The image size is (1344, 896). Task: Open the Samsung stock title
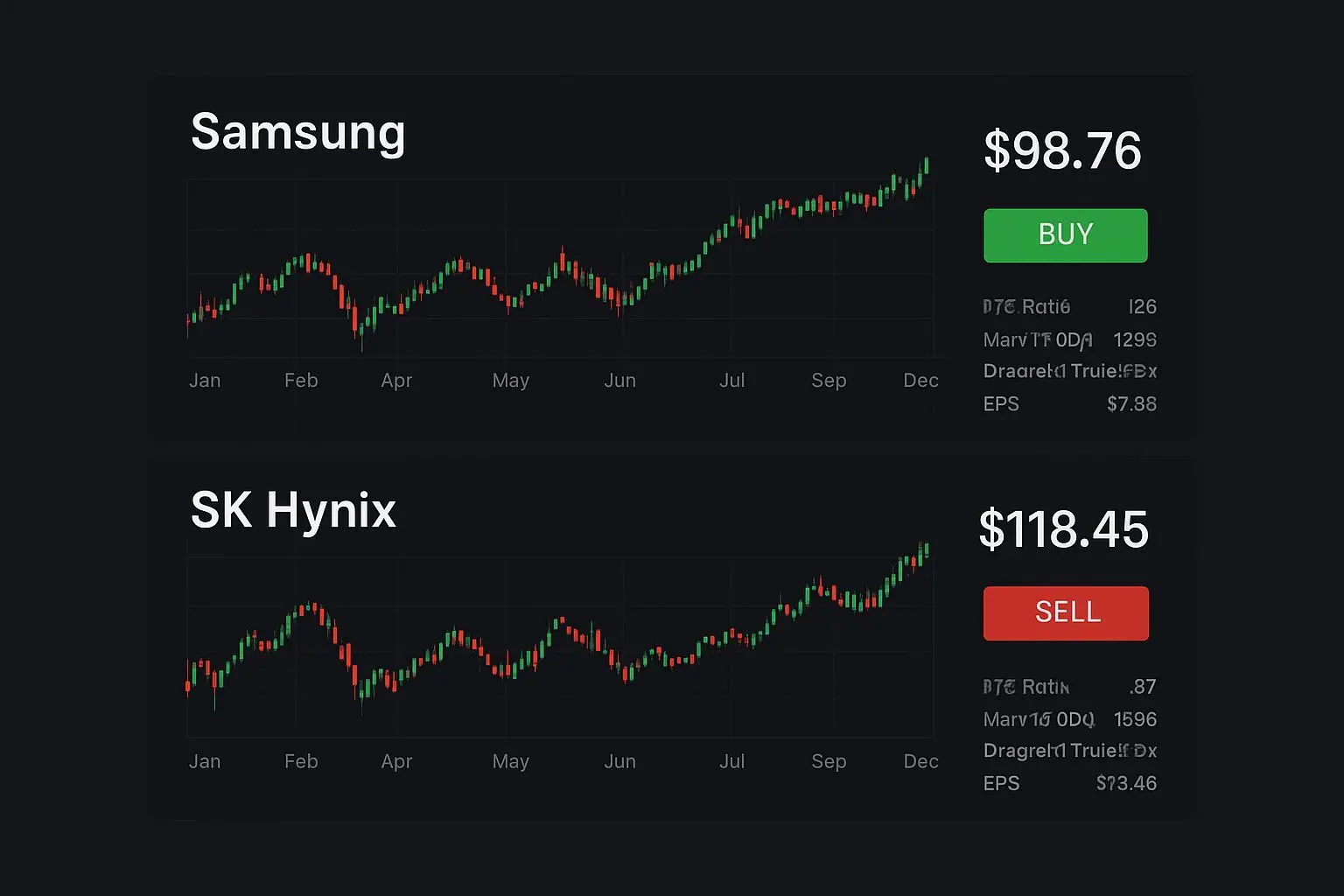(x=297, y=132)
